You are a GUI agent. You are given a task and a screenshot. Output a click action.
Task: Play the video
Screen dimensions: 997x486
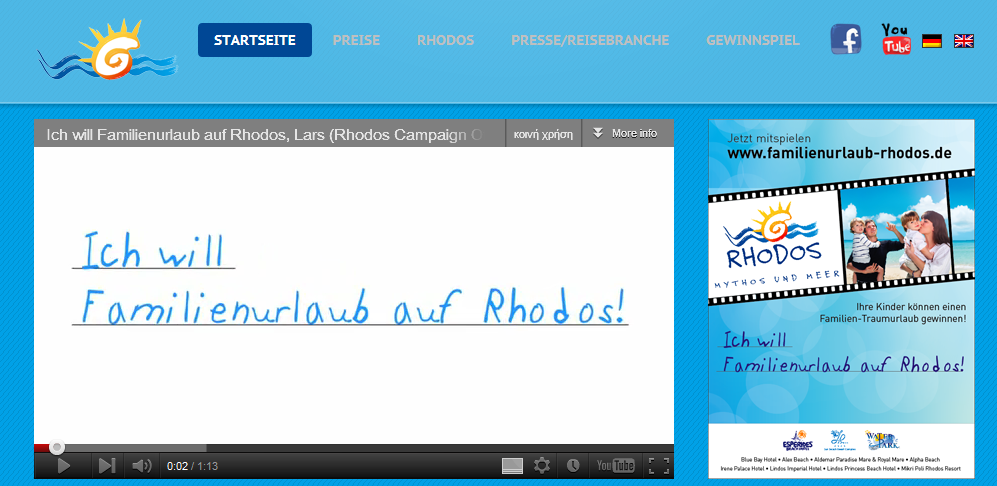click(x=63, y=465)
